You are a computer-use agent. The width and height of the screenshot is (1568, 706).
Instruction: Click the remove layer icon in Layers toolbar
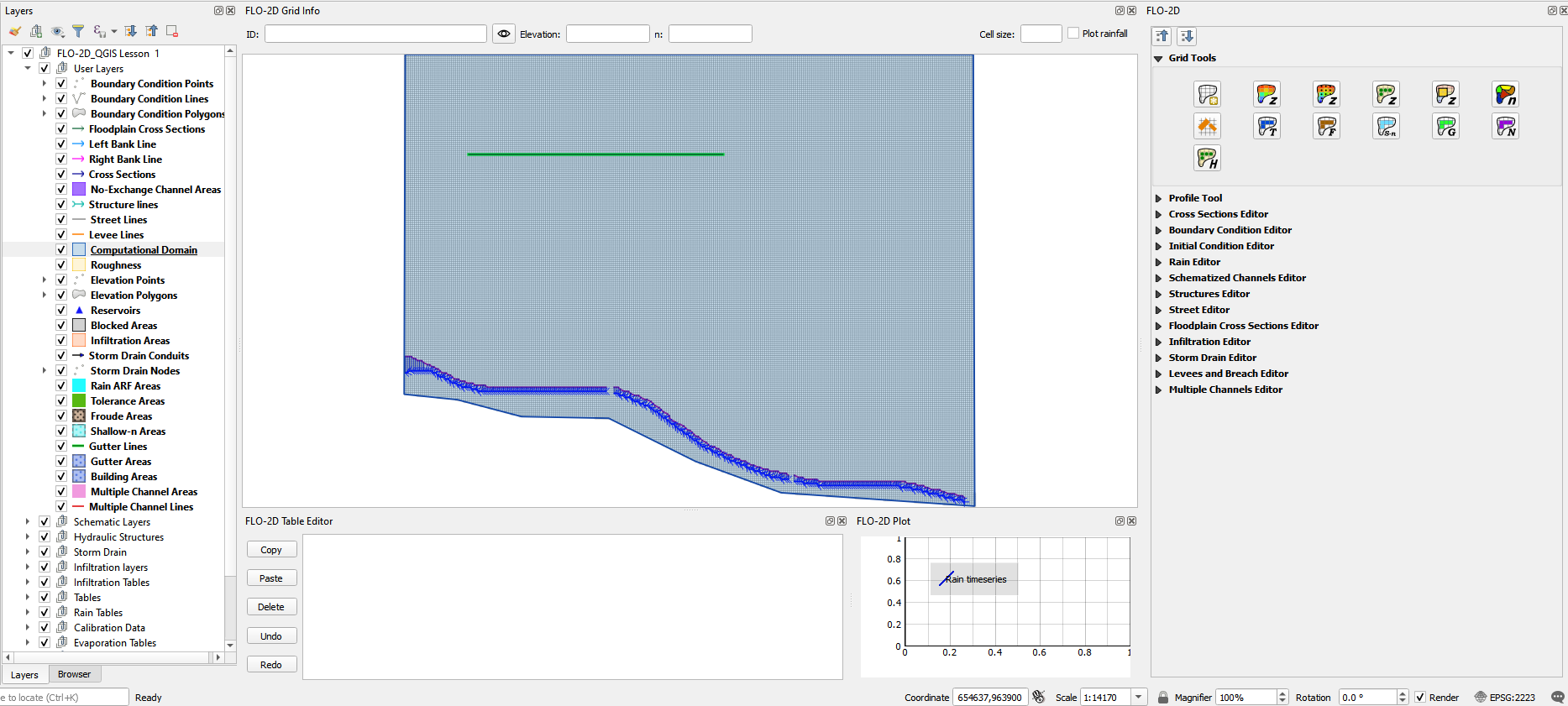[172, 31]
